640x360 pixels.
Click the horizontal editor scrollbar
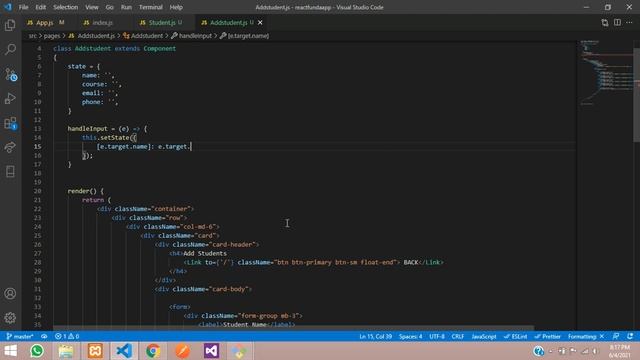point(293,328)
